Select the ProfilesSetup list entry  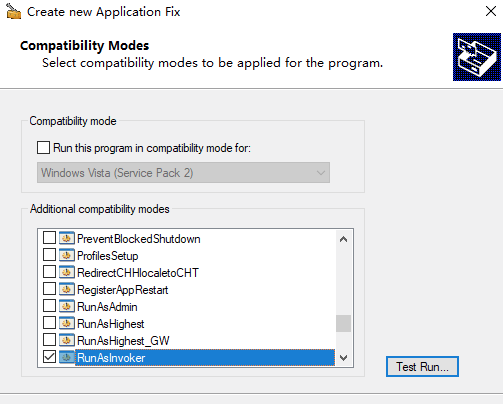click(x=108, y=256)
